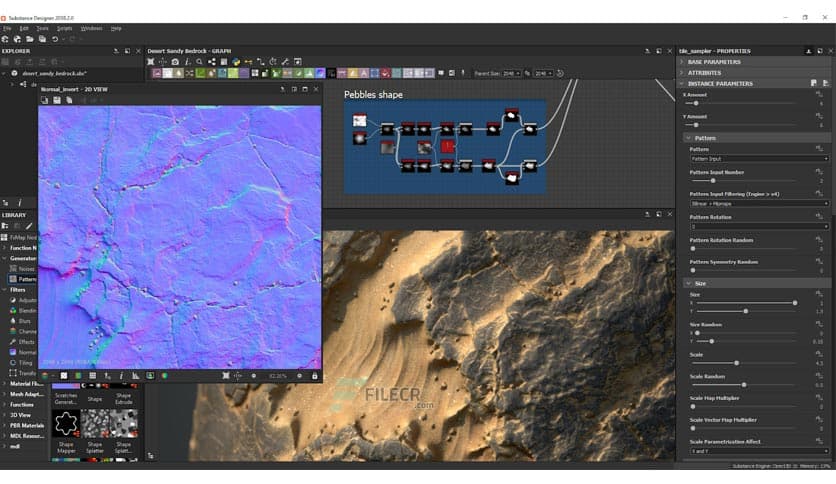The width and height of the screenshot is (836, 484).
Task: Click the Scale Random slider handle
Action: coord(744,385)
